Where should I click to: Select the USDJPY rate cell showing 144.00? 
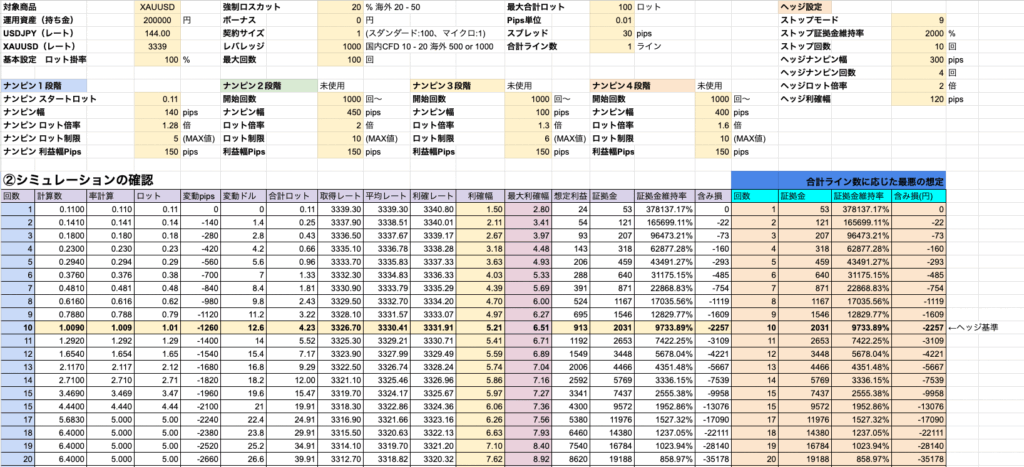pos(157,33)
